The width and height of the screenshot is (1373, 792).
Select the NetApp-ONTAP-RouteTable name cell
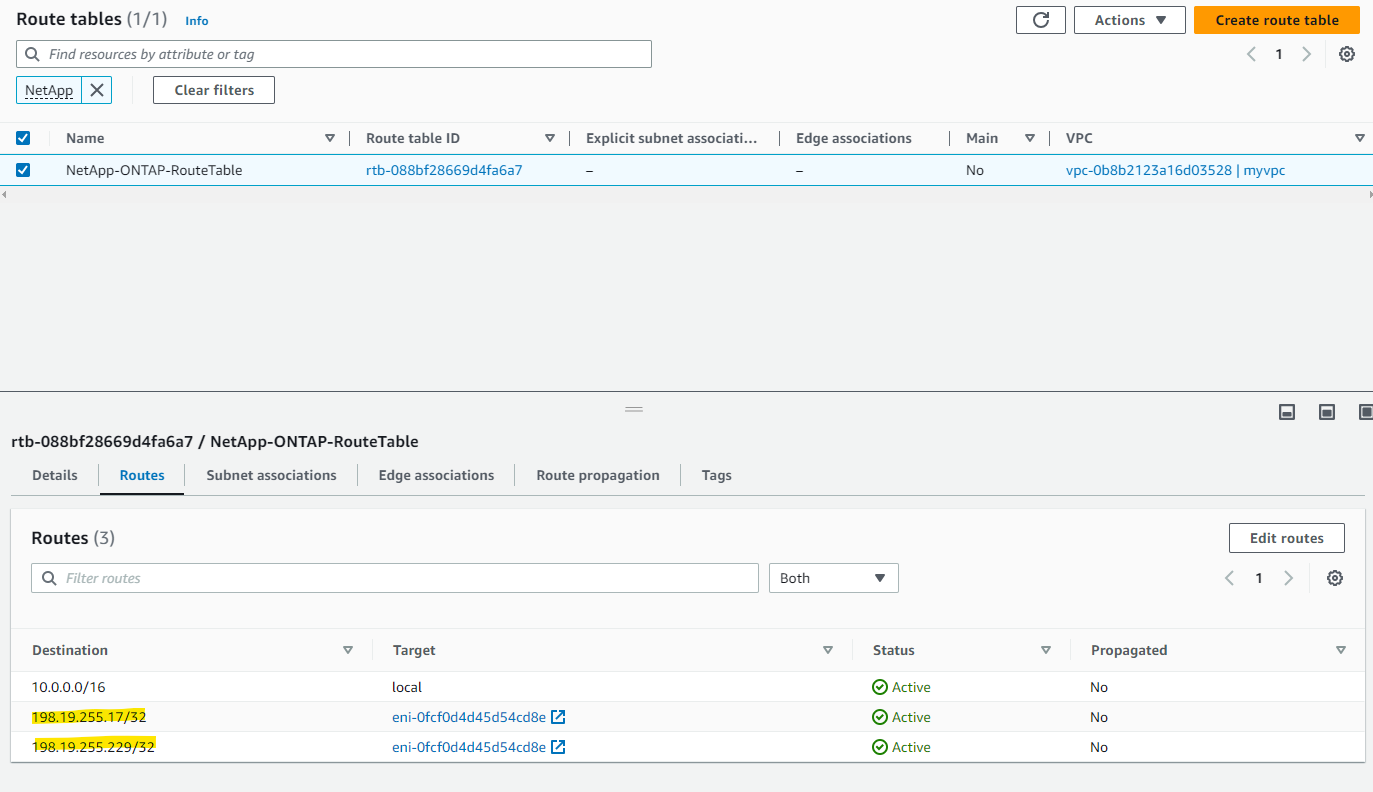click(154, 170)
